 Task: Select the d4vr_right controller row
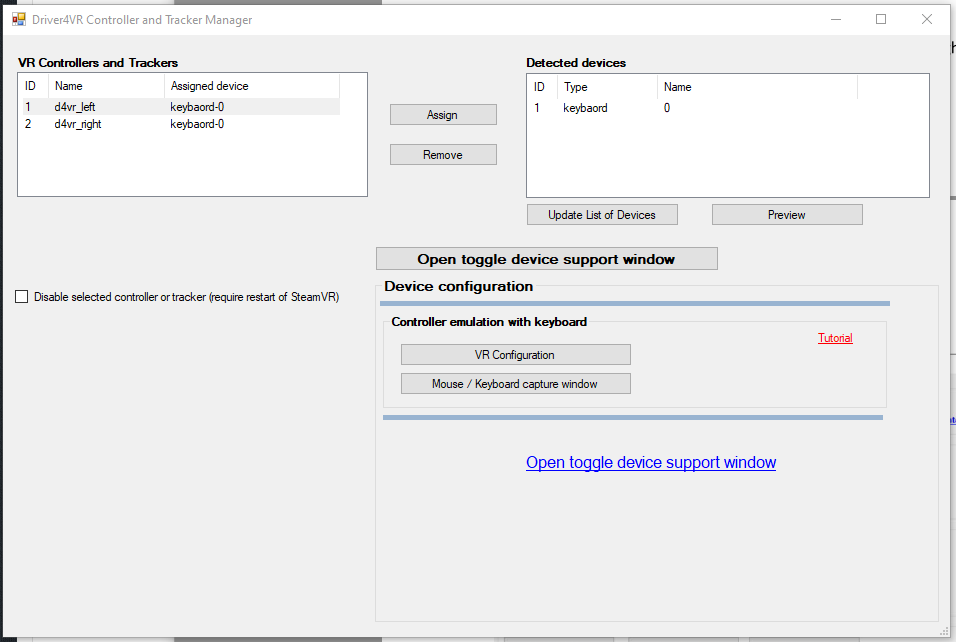[x=78, y=124]
